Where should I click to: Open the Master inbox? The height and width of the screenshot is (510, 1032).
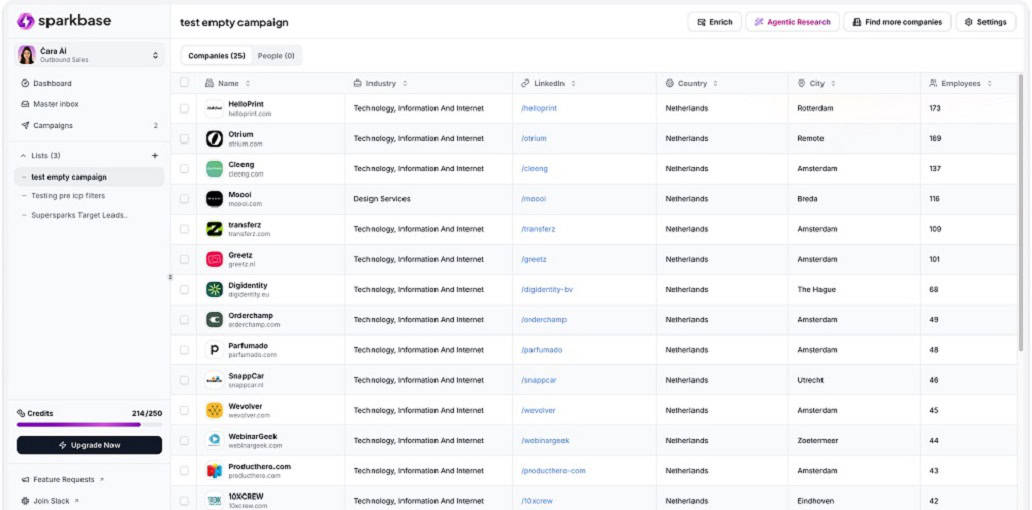(x=55, y=104)
